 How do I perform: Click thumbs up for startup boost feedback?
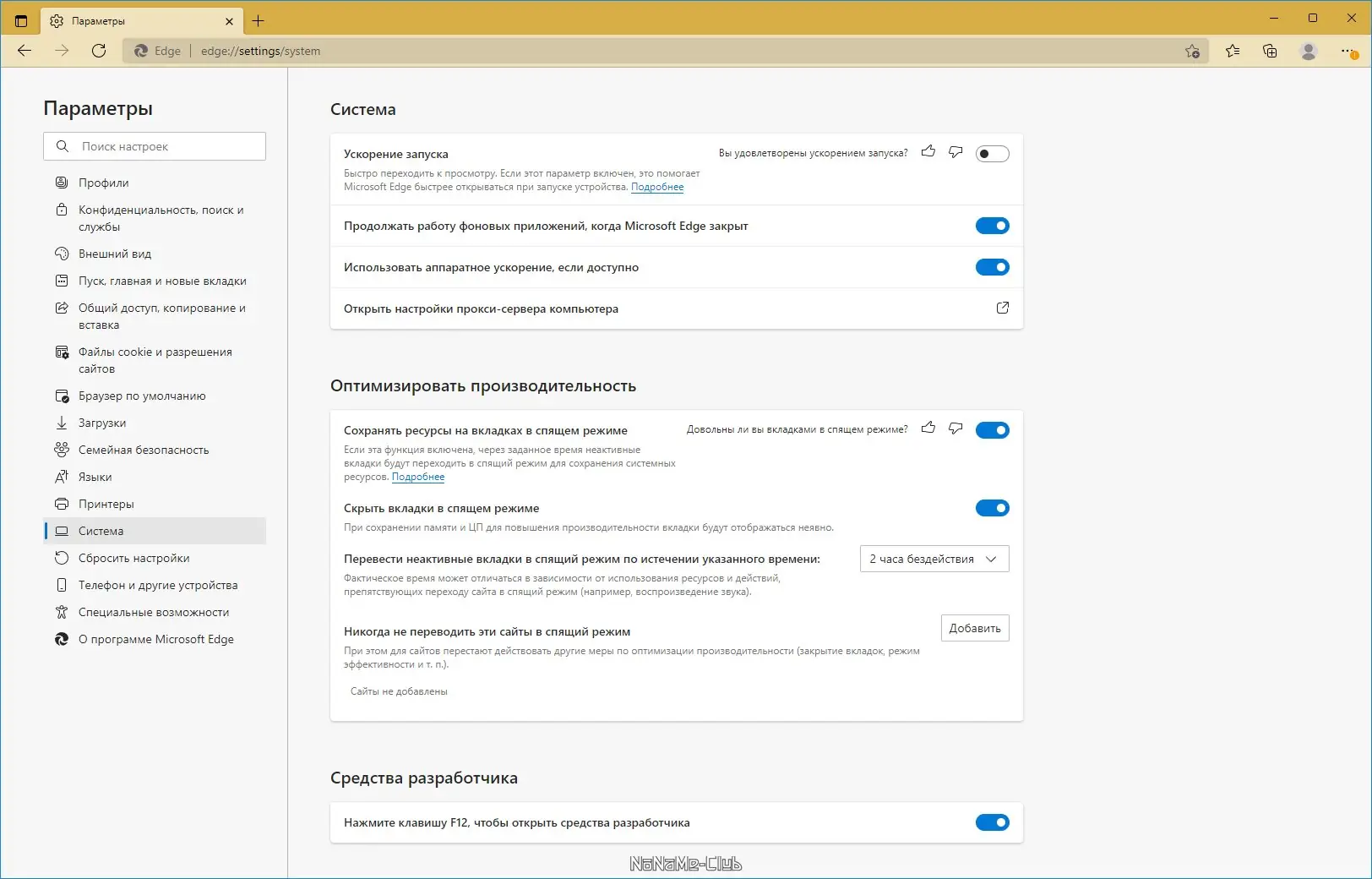pos(928,152)
